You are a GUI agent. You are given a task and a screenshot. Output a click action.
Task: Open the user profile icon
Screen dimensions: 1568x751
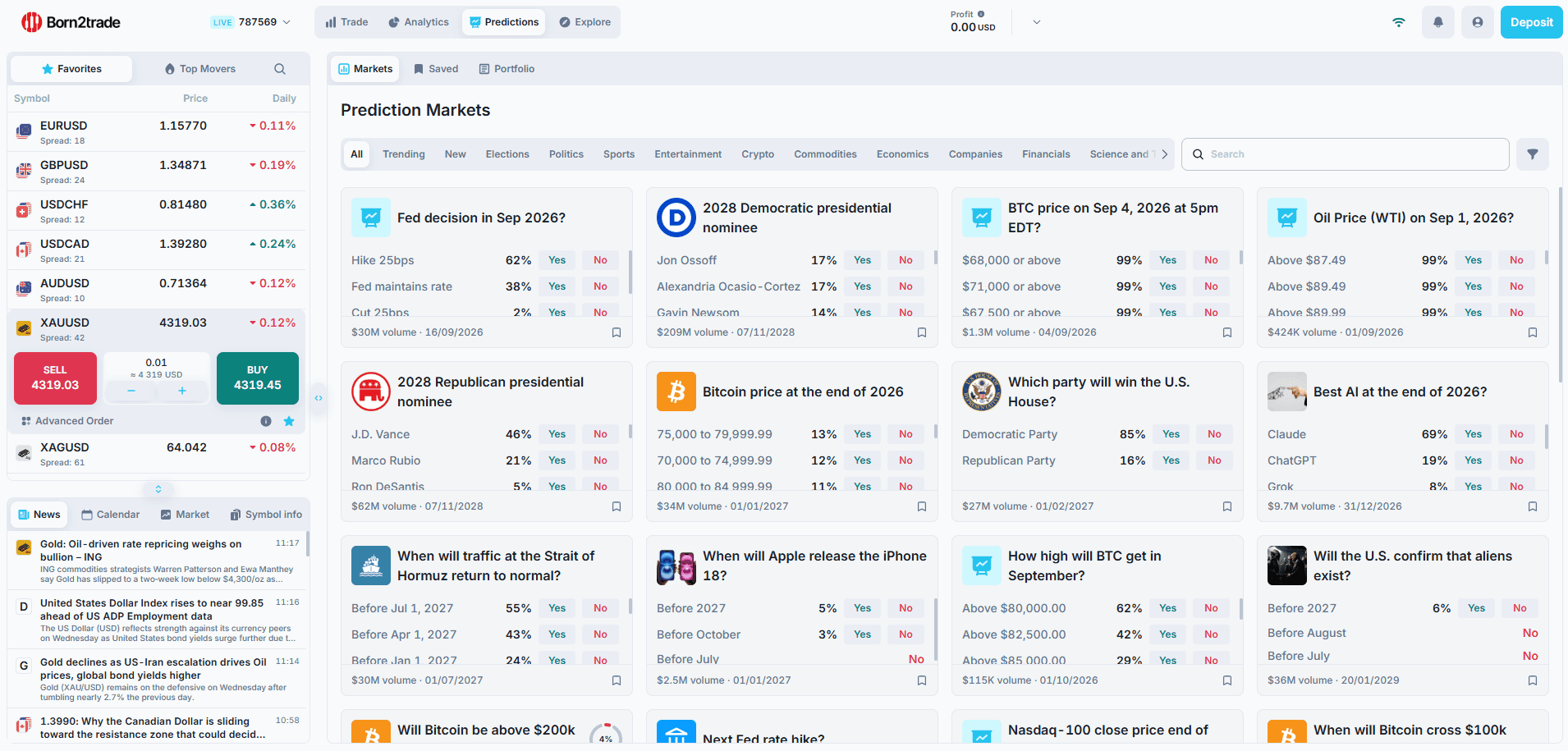click(1477, 22)
